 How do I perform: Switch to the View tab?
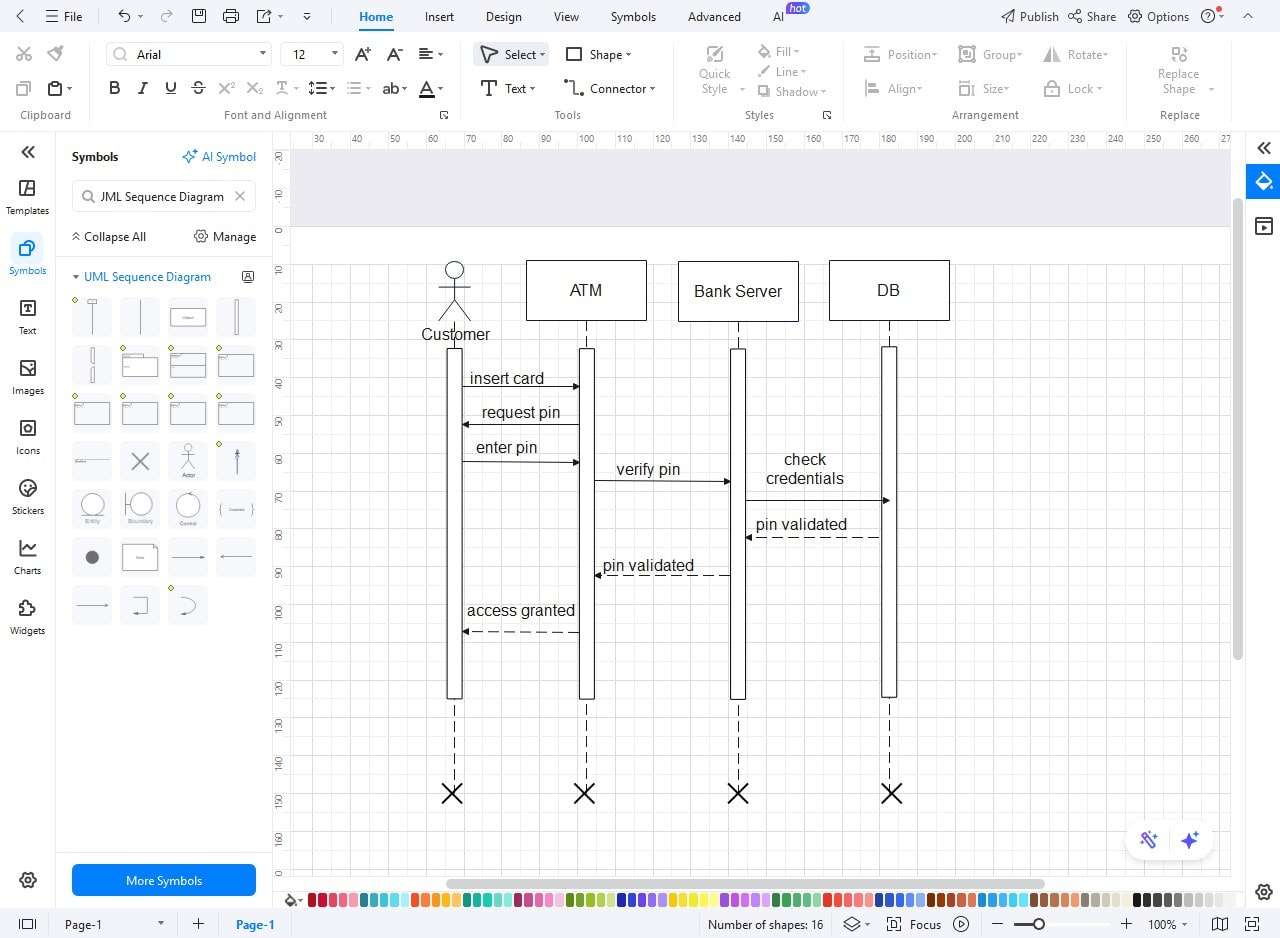point(566,16)
